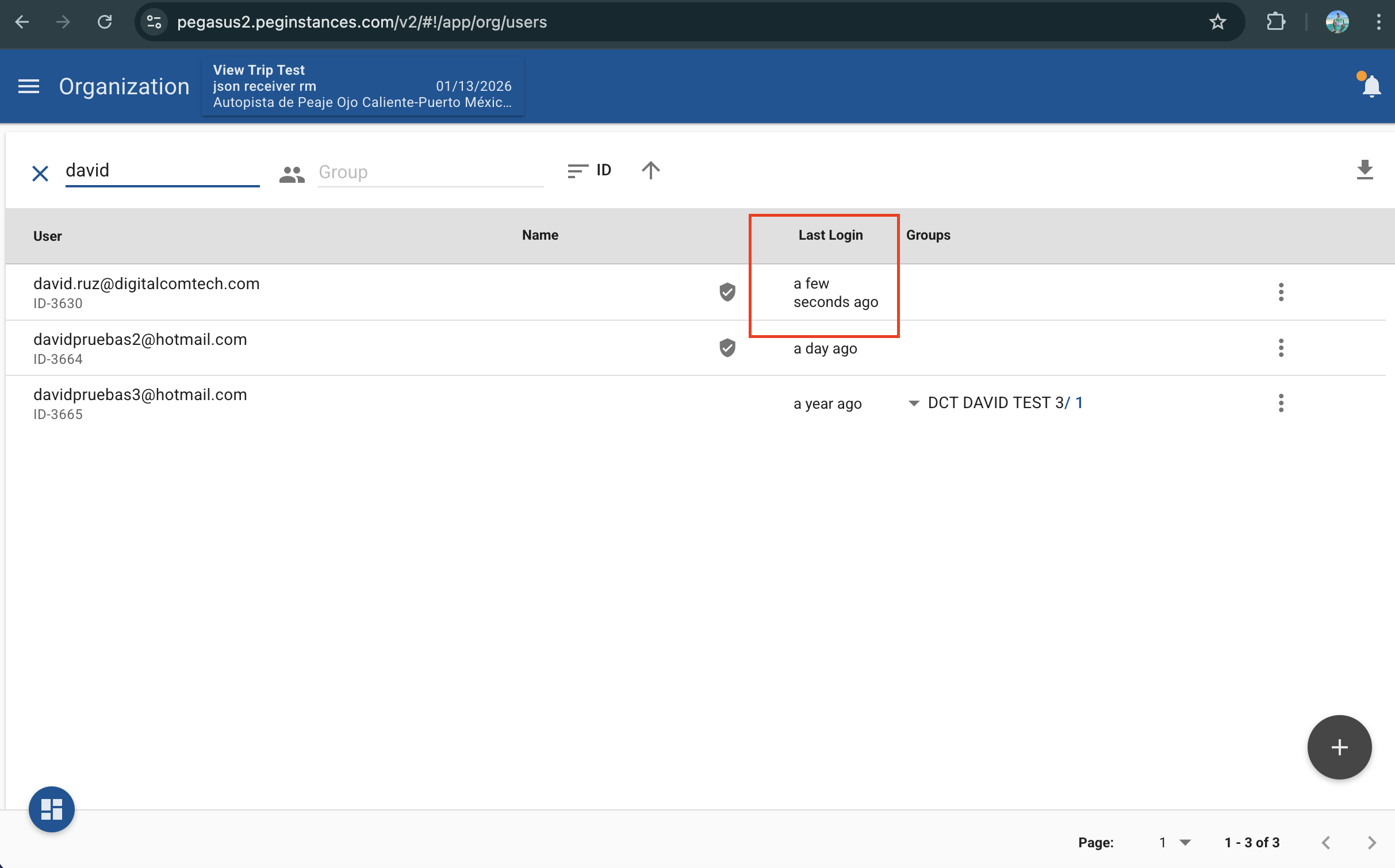Open the Page number dropdown
The image size is (1395, 868).
[1175, 842]
